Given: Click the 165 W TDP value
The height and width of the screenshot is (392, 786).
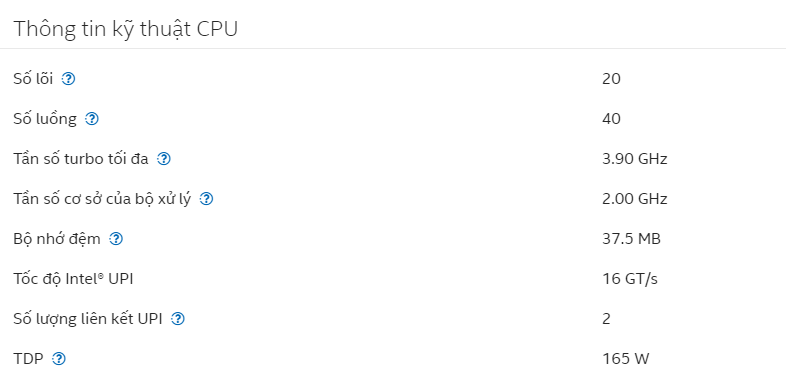Looking at the screenshot, I should click(x=626, y=359).
